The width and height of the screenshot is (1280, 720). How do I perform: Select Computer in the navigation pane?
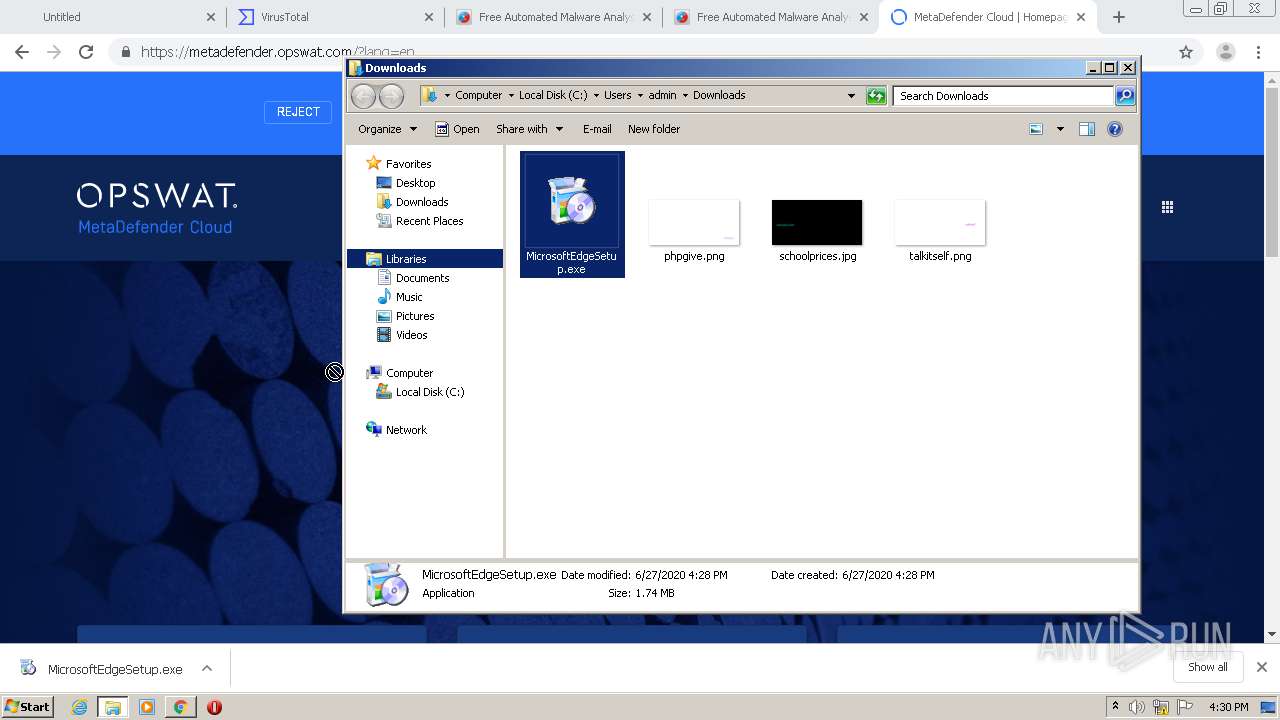409,373
